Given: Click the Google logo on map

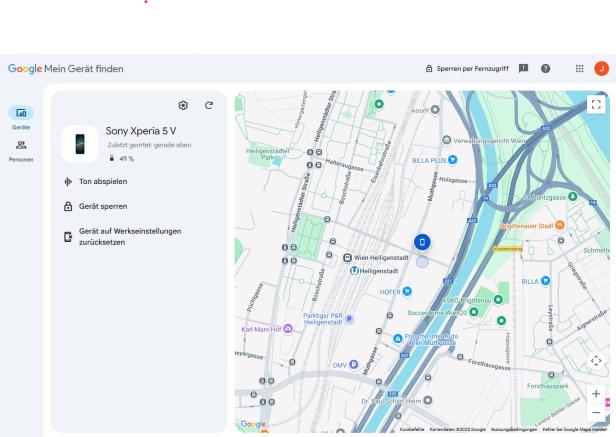Looking at the screenshot, I should click(253, 424).
